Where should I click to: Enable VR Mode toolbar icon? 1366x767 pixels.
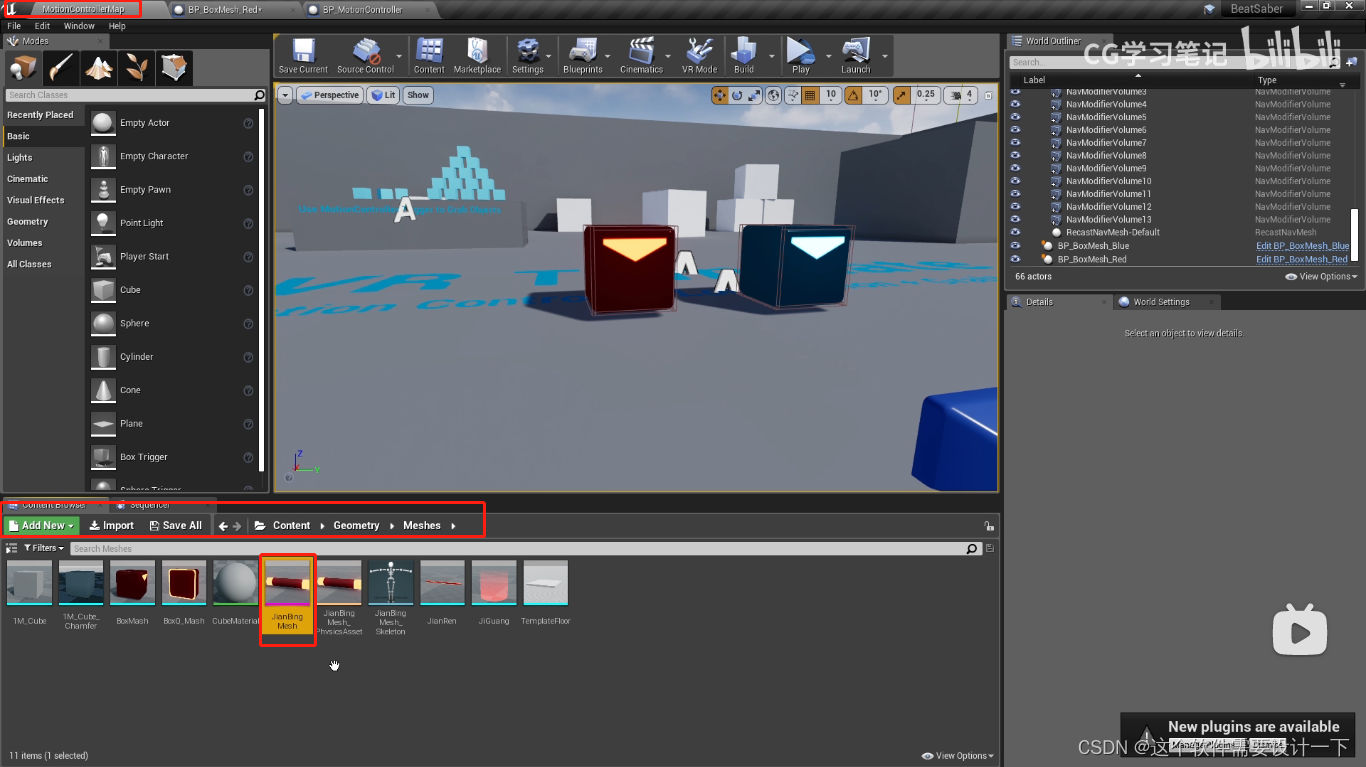point(700,56)
